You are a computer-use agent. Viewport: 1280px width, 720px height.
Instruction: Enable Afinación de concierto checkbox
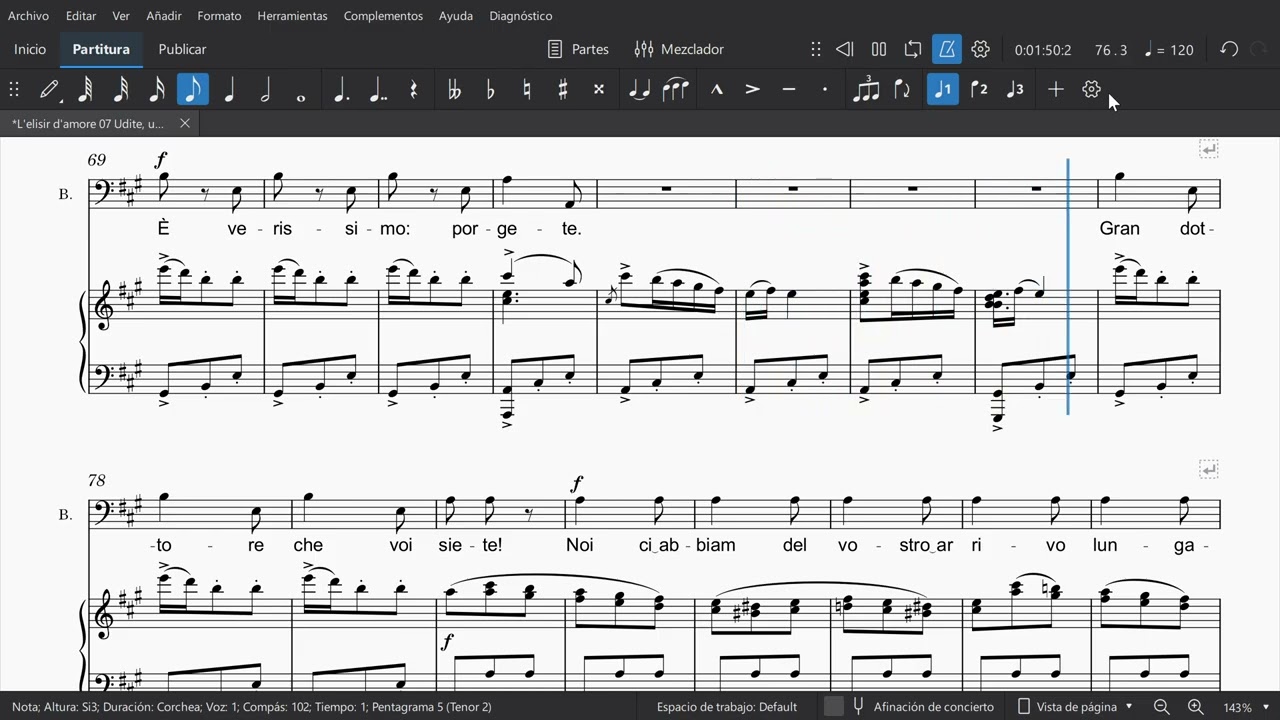tap(834, 707)
